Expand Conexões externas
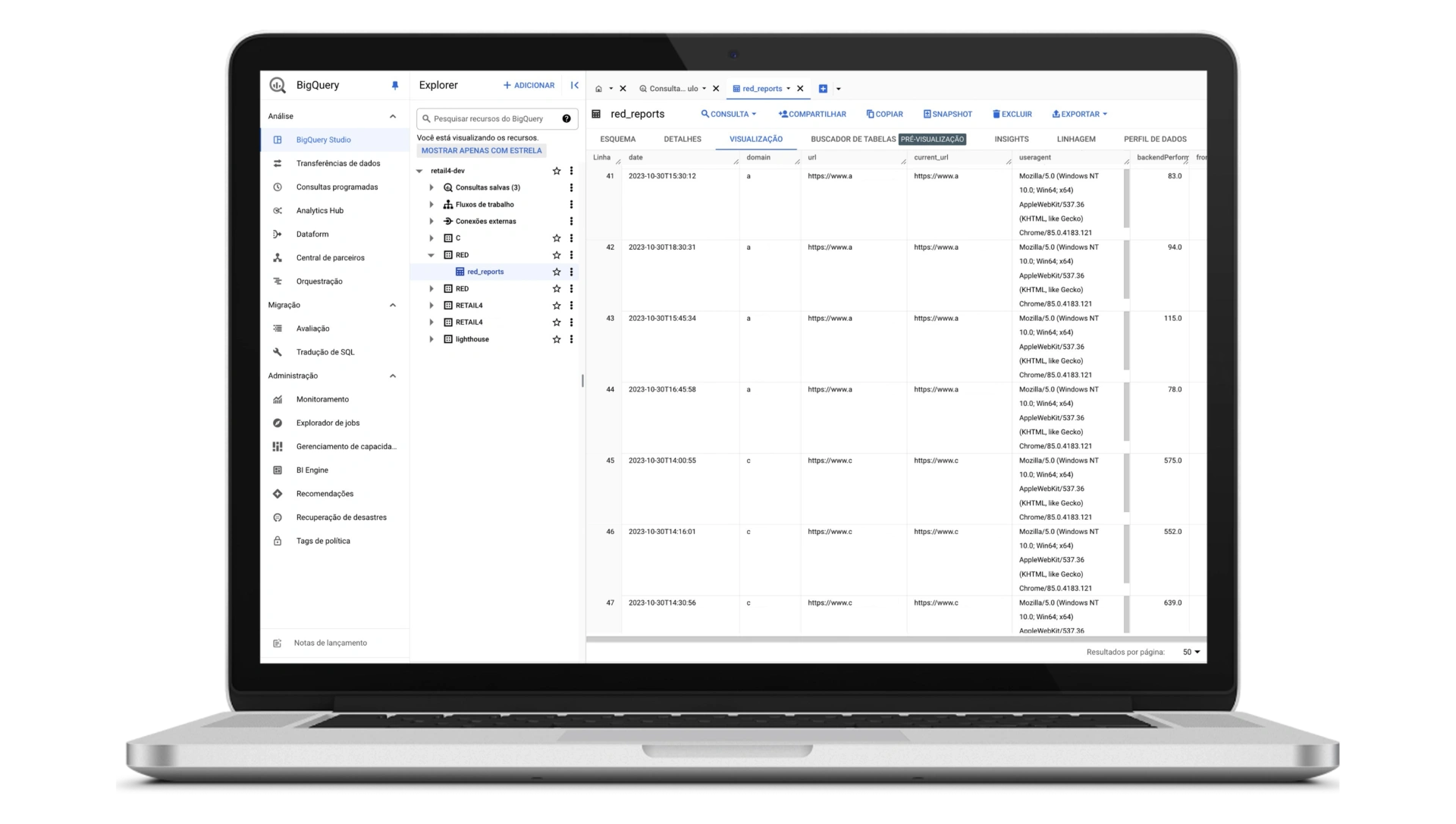Viewport: 1456px width, 824px height. (x=431, y=221)
